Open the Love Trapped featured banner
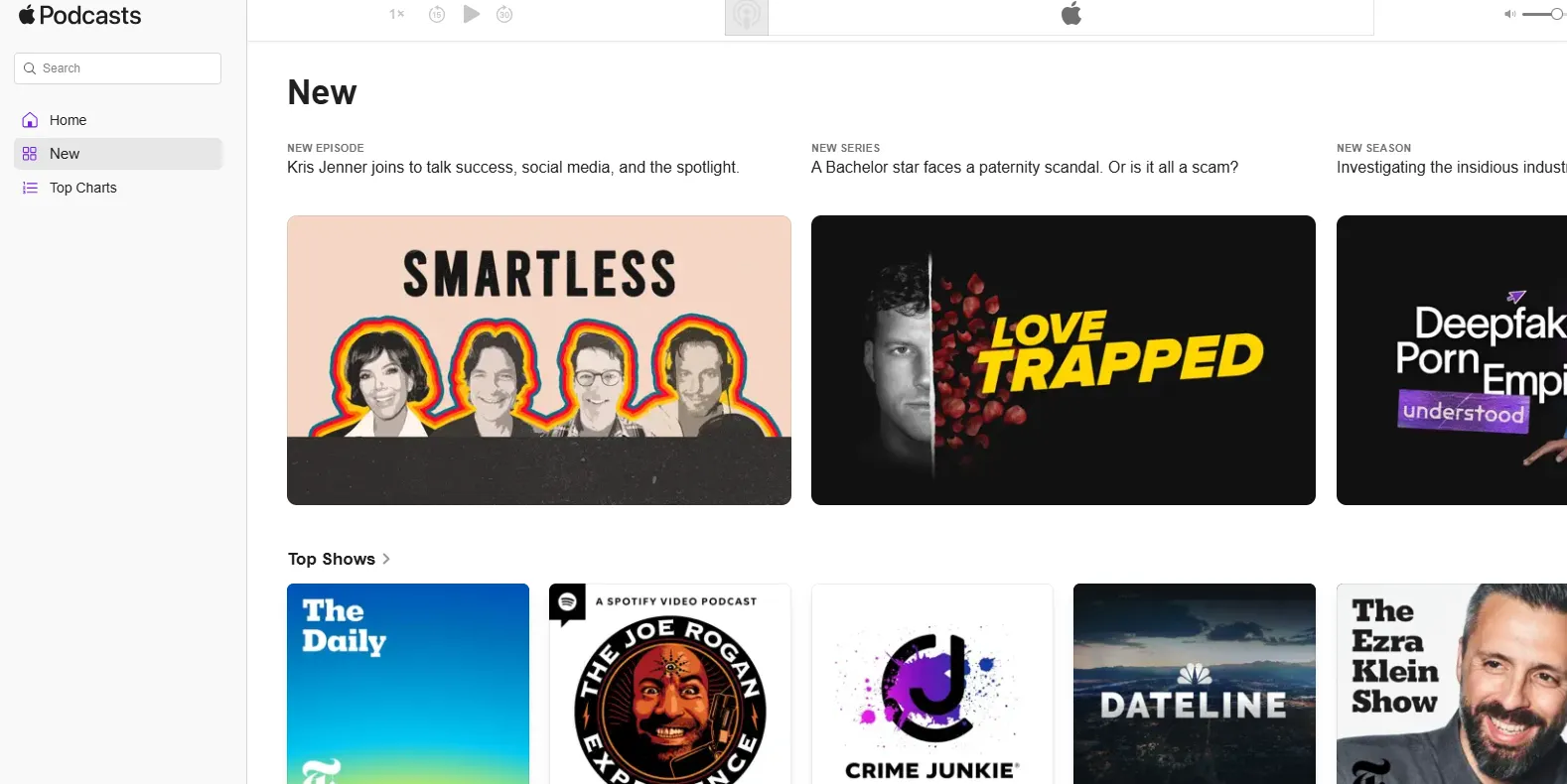Screen dimensions: 1567x784 point(1063,360)
